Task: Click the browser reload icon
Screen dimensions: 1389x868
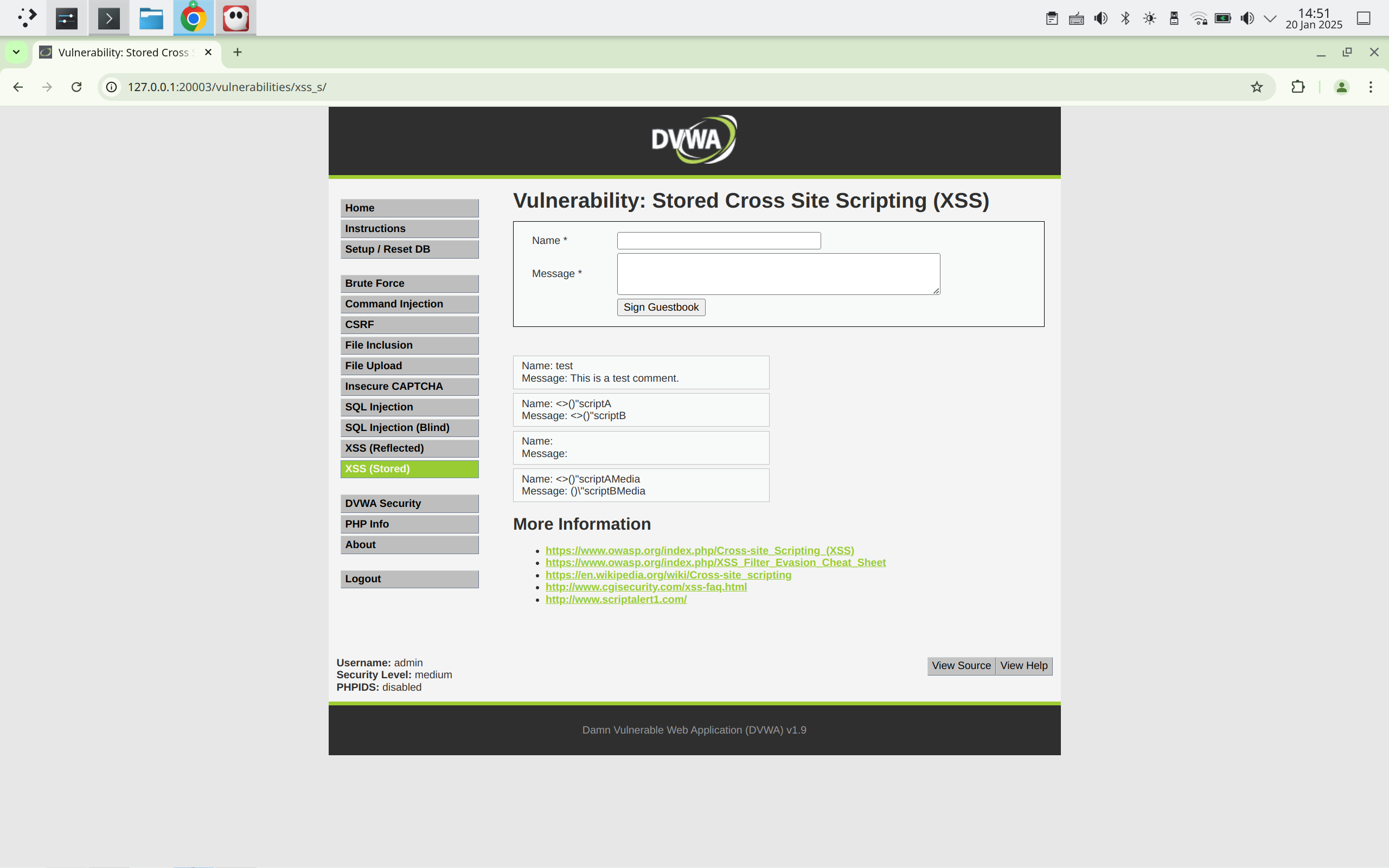Action: 76,87
